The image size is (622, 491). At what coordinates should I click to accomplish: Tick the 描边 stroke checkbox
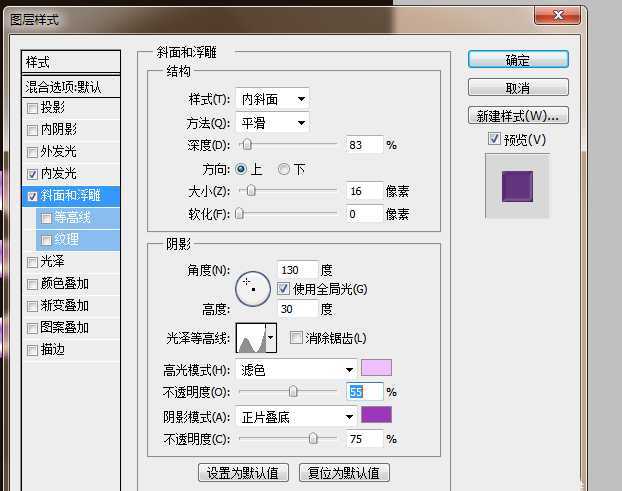32,350
